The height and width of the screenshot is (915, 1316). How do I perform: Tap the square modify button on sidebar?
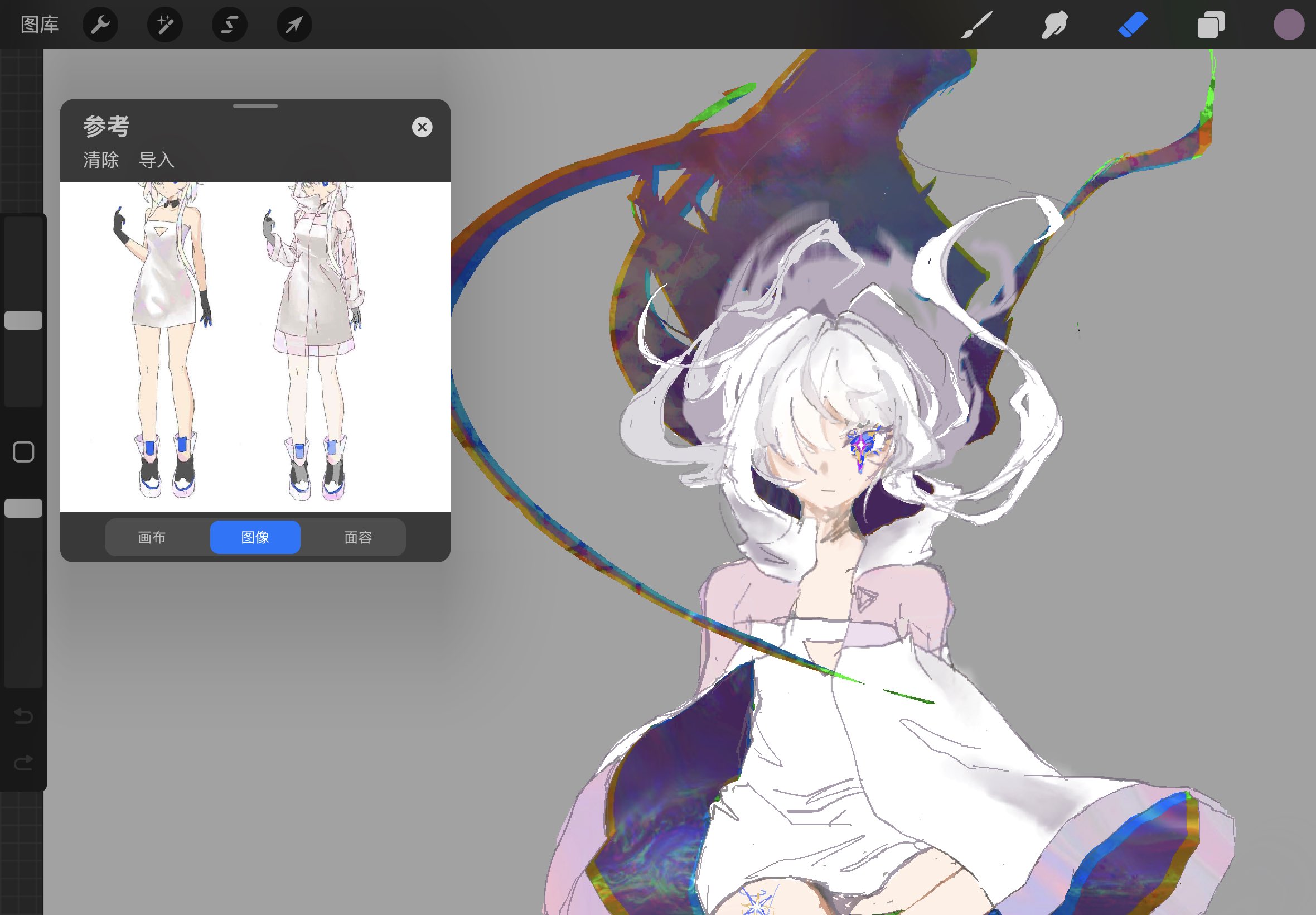pos(23,452)
